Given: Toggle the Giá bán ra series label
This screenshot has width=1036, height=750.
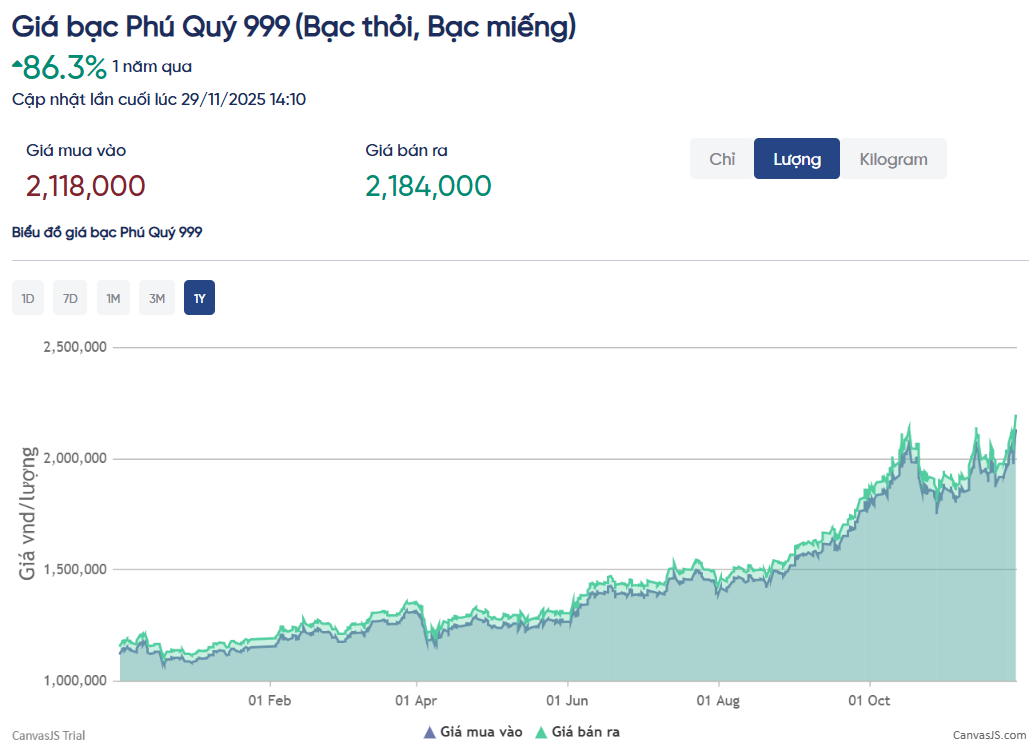Looking at the screenshot, I should [x=585, y=732].
